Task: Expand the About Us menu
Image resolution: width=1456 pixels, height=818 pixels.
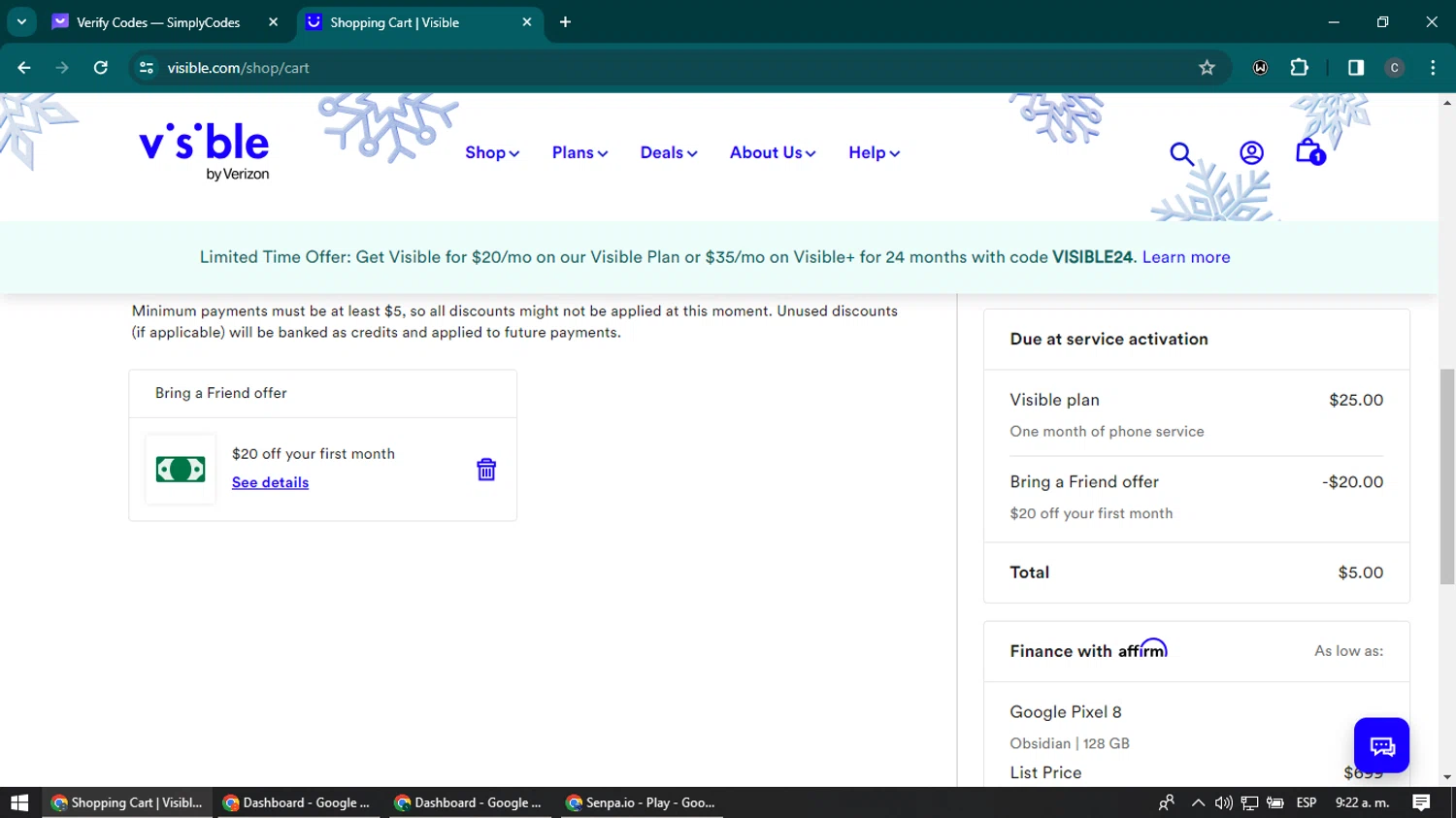Action: click(773, 152)
